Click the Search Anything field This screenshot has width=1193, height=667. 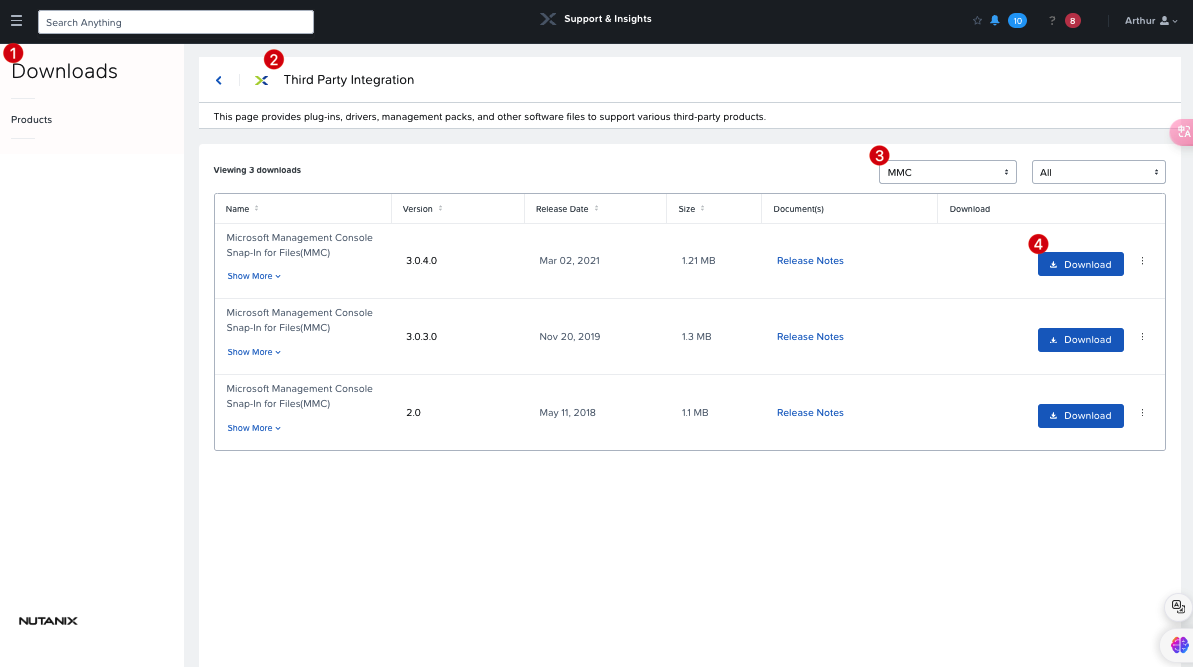(176, 22)
